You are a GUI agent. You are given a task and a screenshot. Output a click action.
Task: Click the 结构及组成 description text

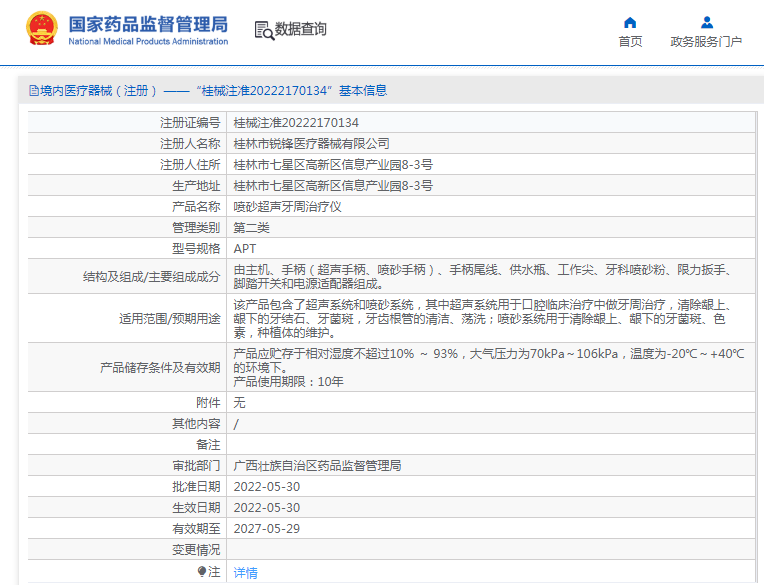pyautogui.click(x=482, y=276)
